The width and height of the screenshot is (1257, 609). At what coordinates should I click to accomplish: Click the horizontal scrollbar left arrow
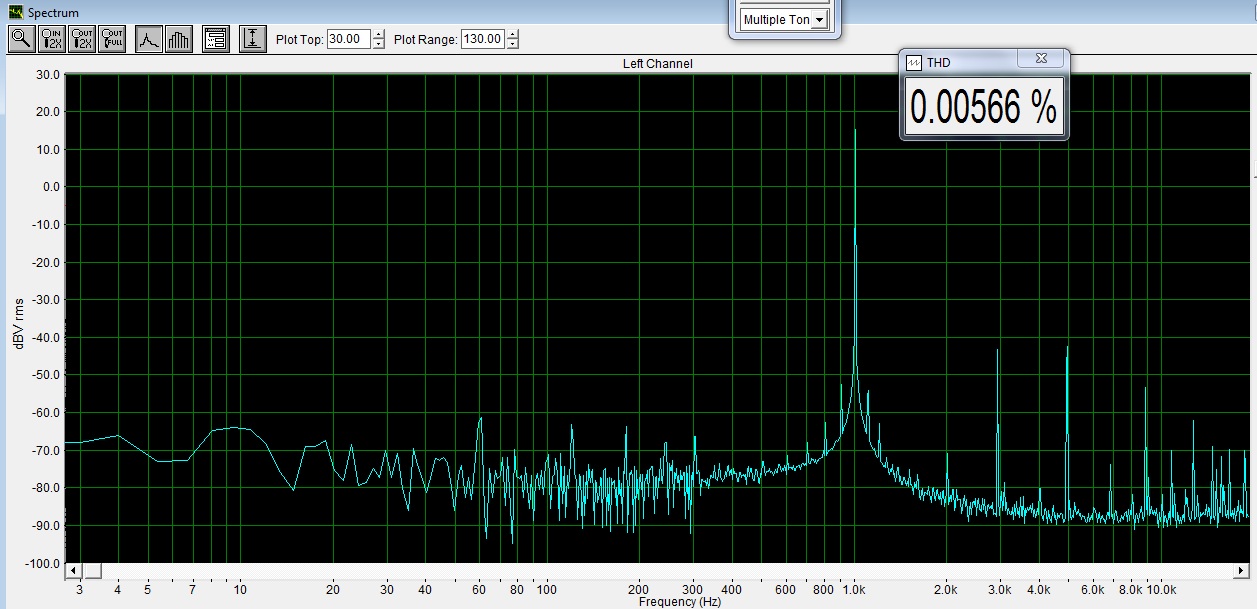coord(73,571)
